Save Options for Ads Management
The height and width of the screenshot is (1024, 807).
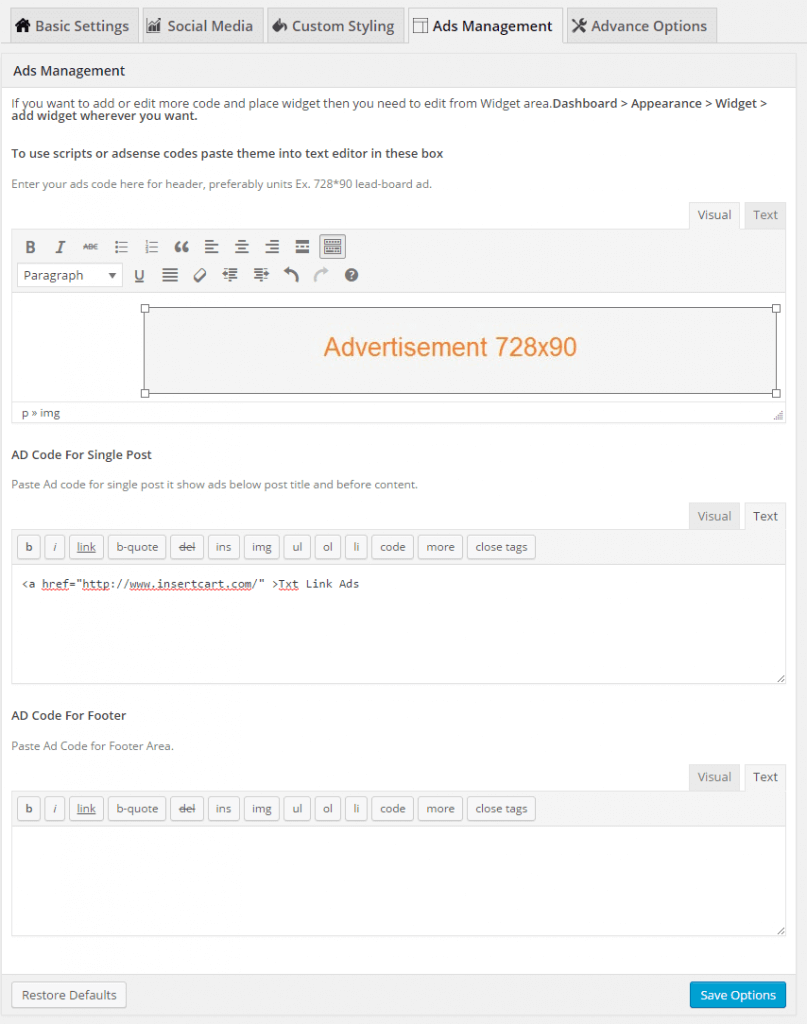point(737,994)
